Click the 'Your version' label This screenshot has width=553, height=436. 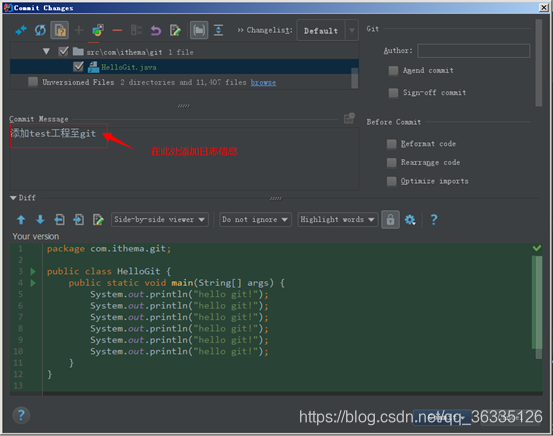(36, 236)
